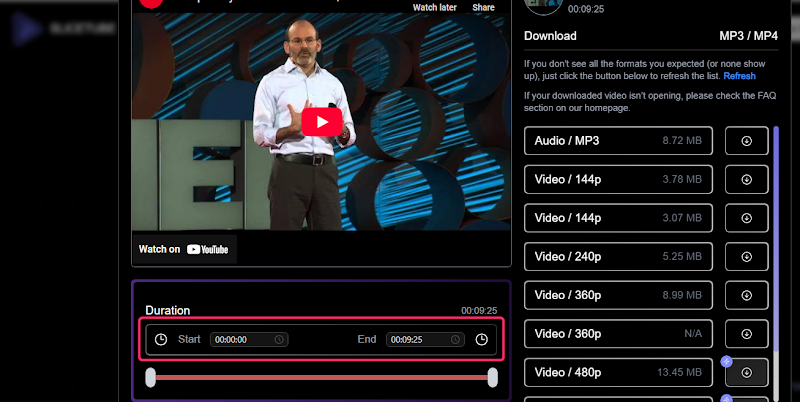Image resolution: width=800 pixels, height=402 pixels.
Task: Click the download icon for Video / 480p
Action: pyautogui.click(x=746, y=372)
